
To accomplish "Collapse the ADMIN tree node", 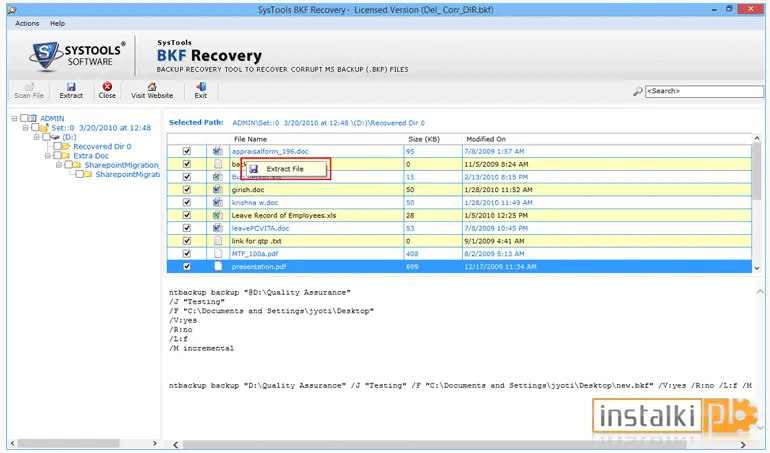I will (15, 118).
